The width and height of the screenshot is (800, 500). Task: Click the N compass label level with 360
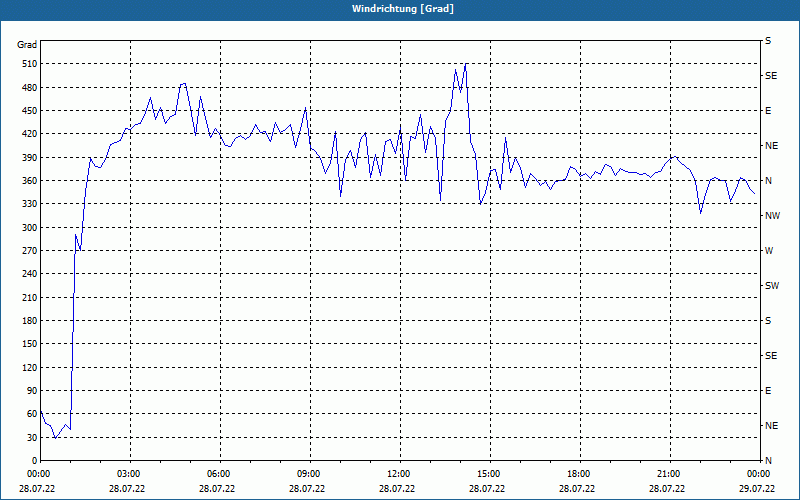[x=768, y=181]
